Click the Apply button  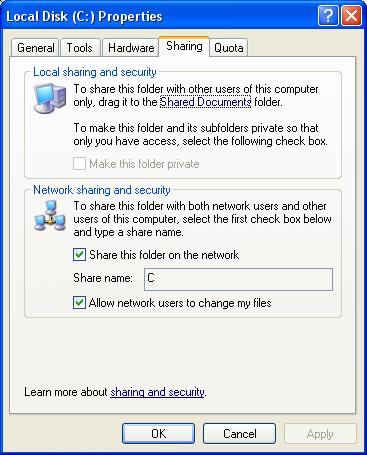[320, 434]
